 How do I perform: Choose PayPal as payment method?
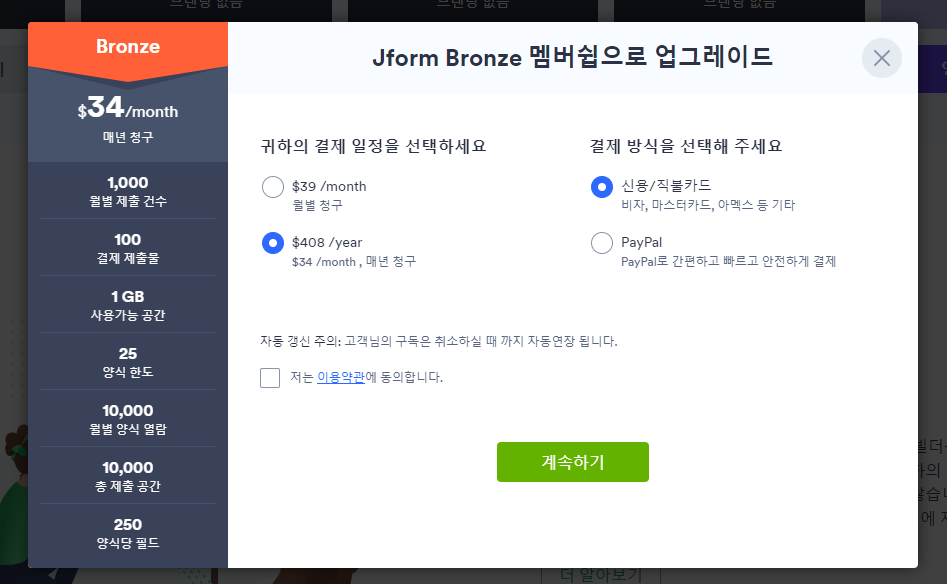click(601, 243)
